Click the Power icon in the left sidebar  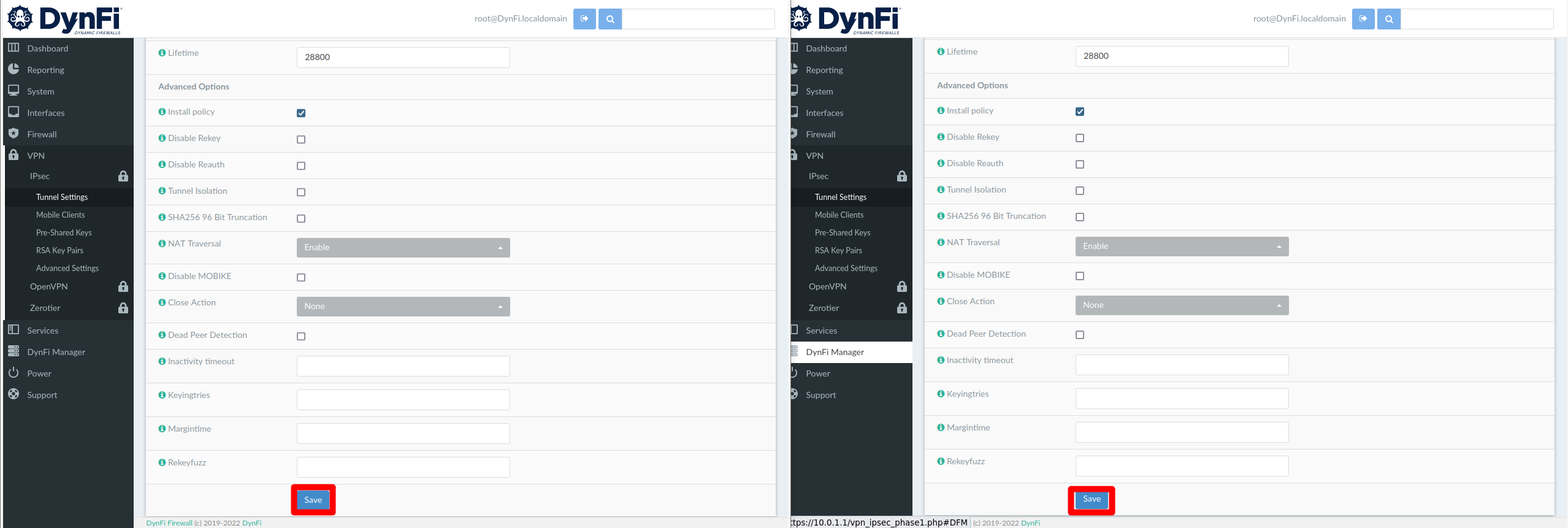pos(13,373)
